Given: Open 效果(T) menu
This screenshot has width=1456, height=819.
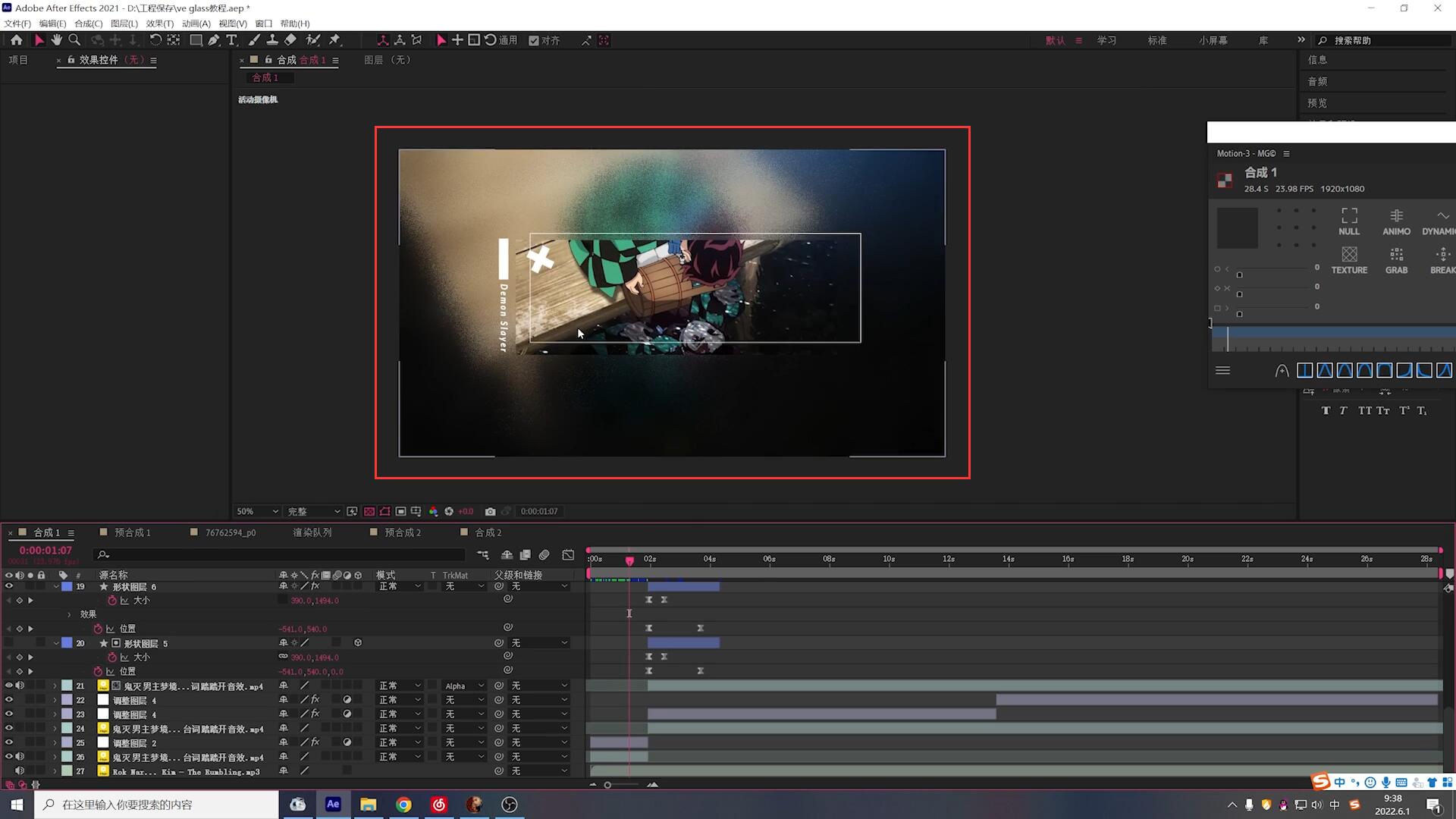Looking at the screenshot, I should (x=159, y=24).
